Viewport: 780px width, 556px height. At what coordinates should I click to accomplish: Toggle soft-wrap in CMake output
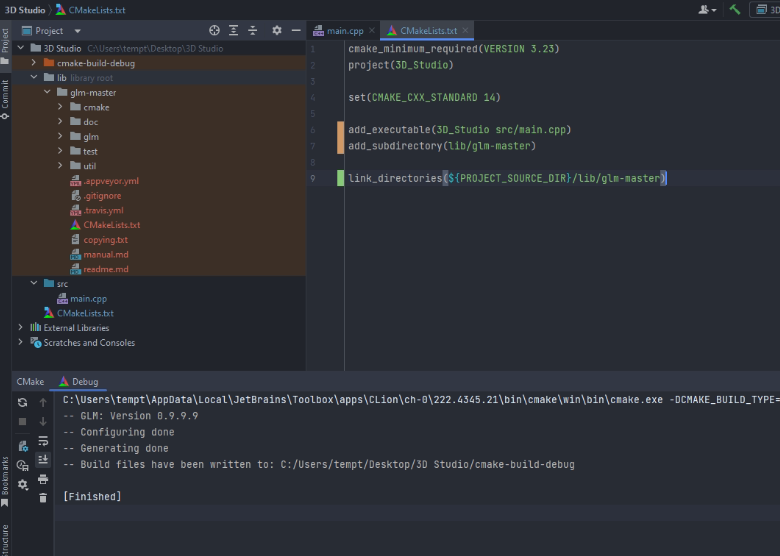click(x=43, y=441)
